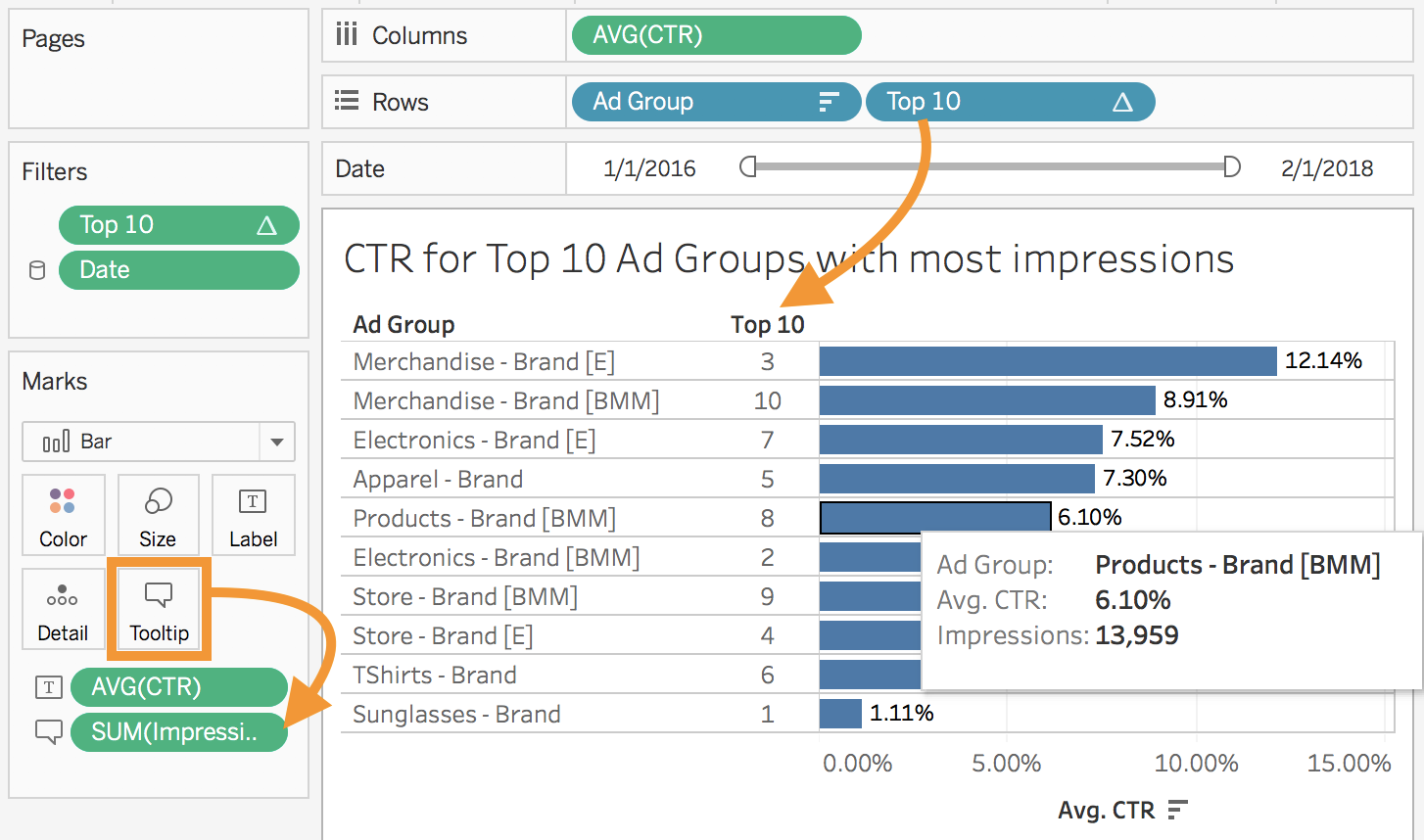The height and width of the screenshot is (840, 1424).
Task: Click the Merchandise - Brand [BMM] bar
Action: (x=987, y=400)
